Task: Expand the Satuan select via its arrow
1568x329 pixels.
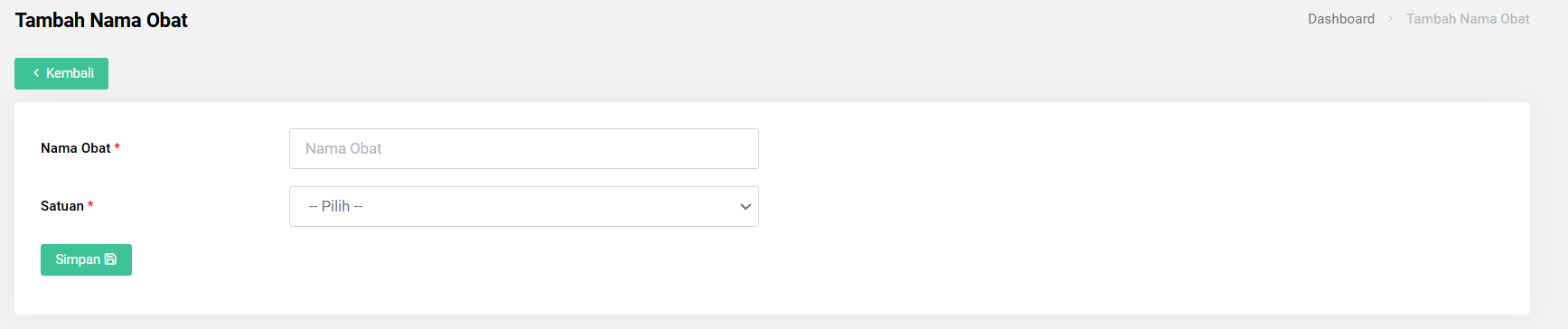Action: (746, 207)
